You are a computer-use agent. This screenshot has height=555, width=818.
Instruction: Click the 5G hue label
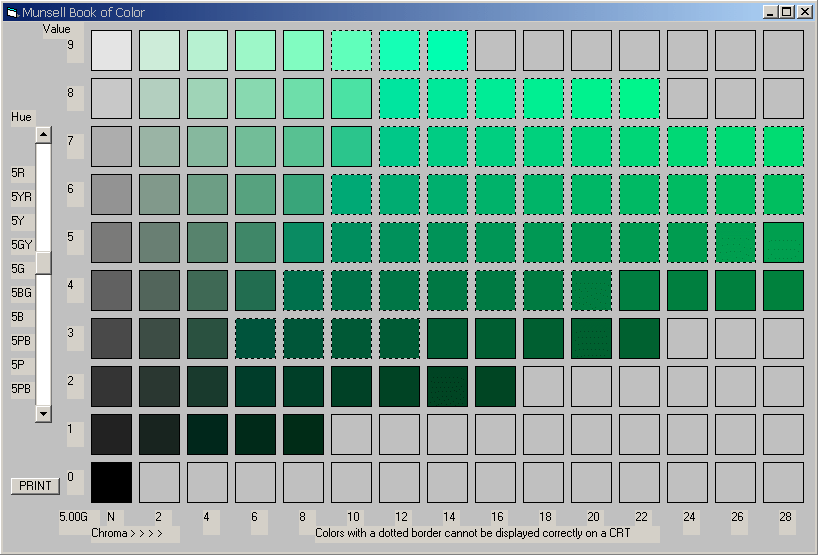(x=18, y=269)
